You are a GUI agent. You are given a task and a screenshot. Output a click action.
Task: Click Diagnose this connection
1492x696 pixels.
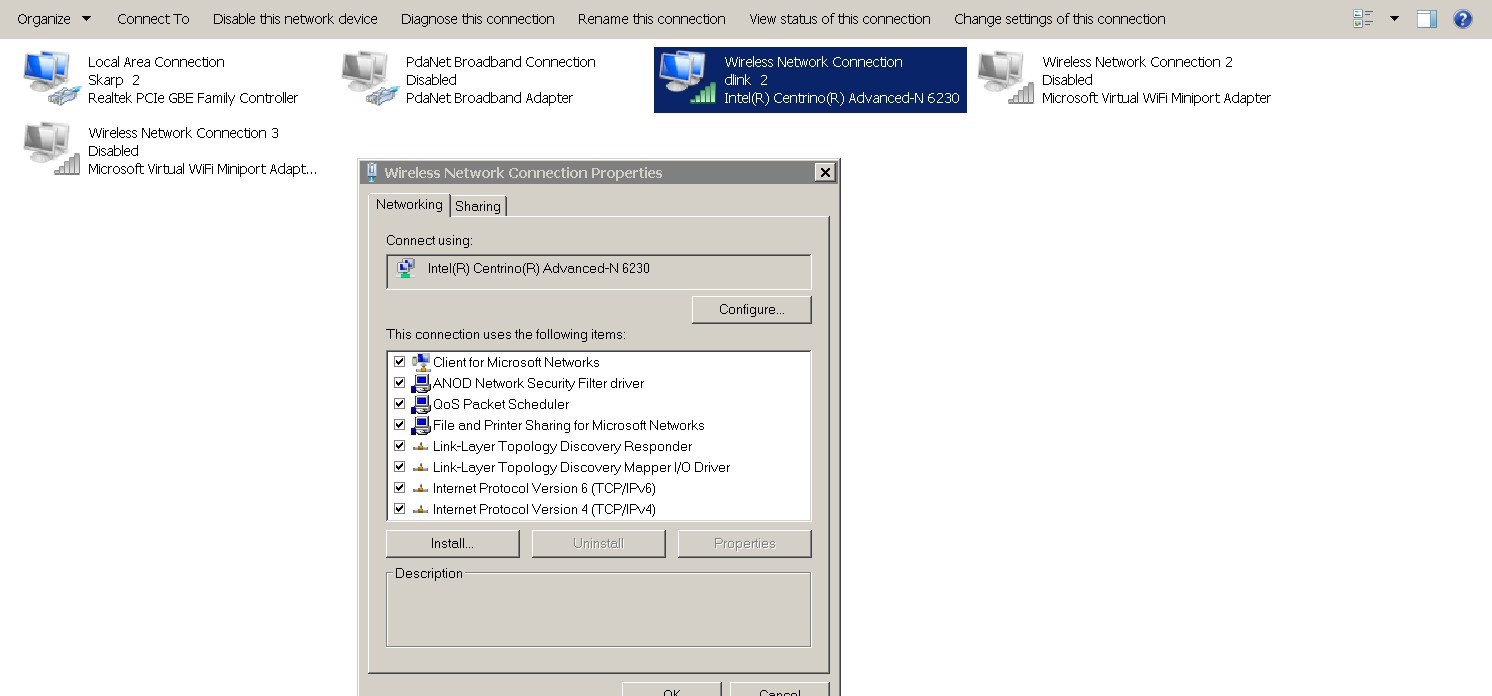click(477, 18)
